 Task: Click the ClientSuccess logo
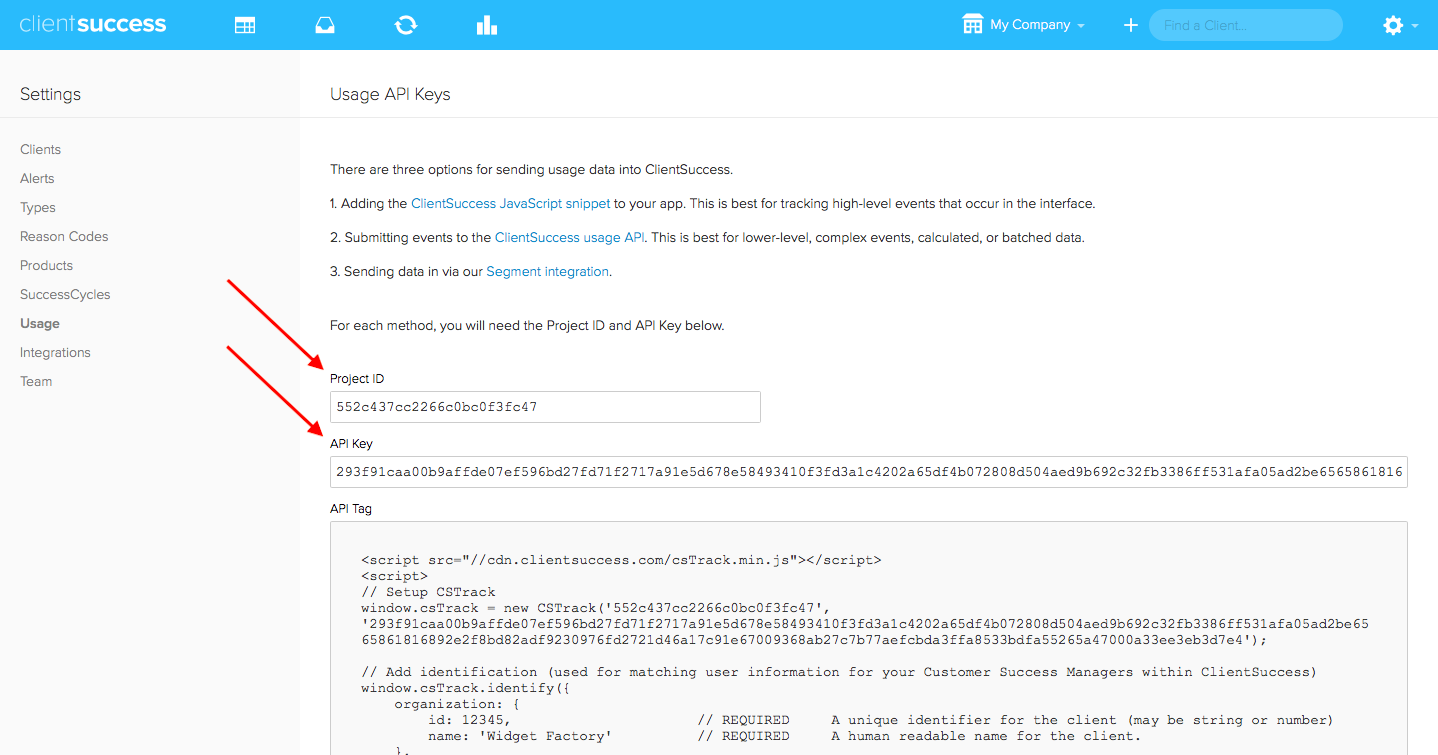(93, 25)
